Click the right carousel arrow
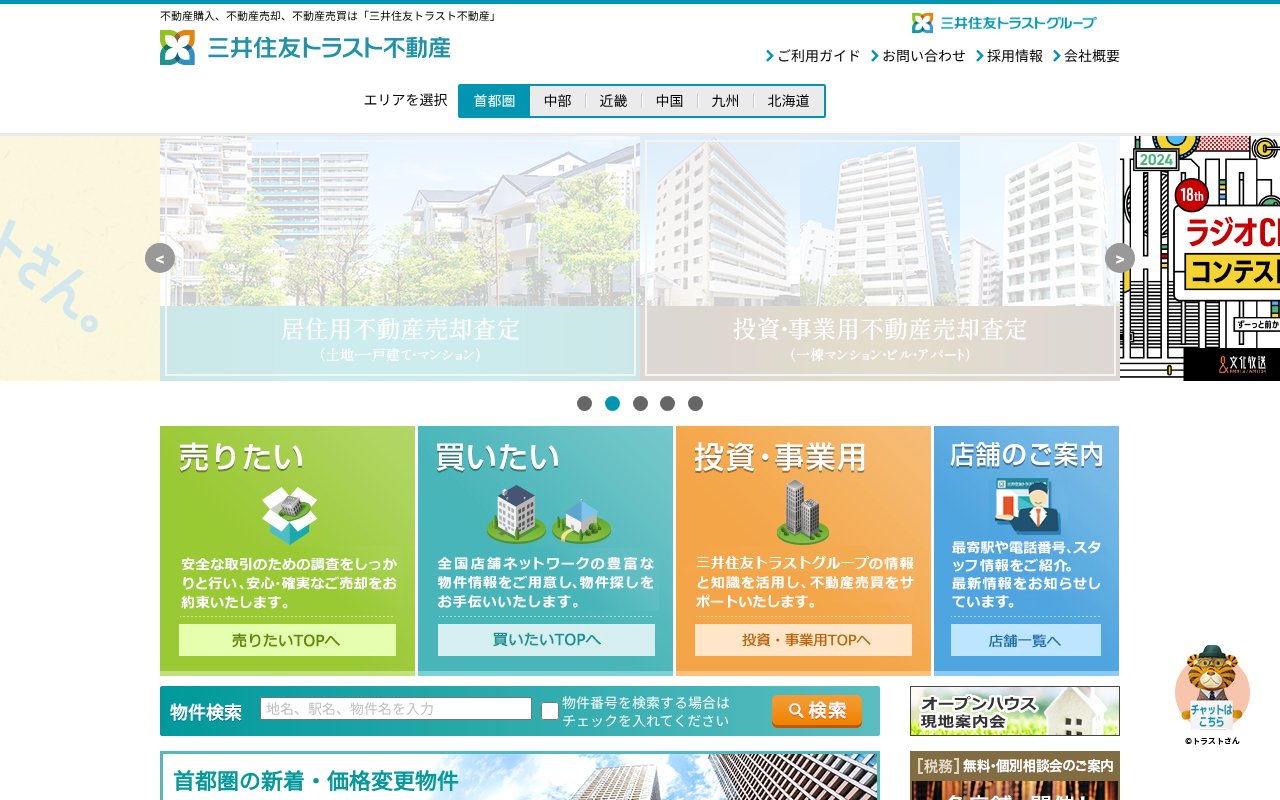Viewport: 1280px width, 800px height. 1120,258
